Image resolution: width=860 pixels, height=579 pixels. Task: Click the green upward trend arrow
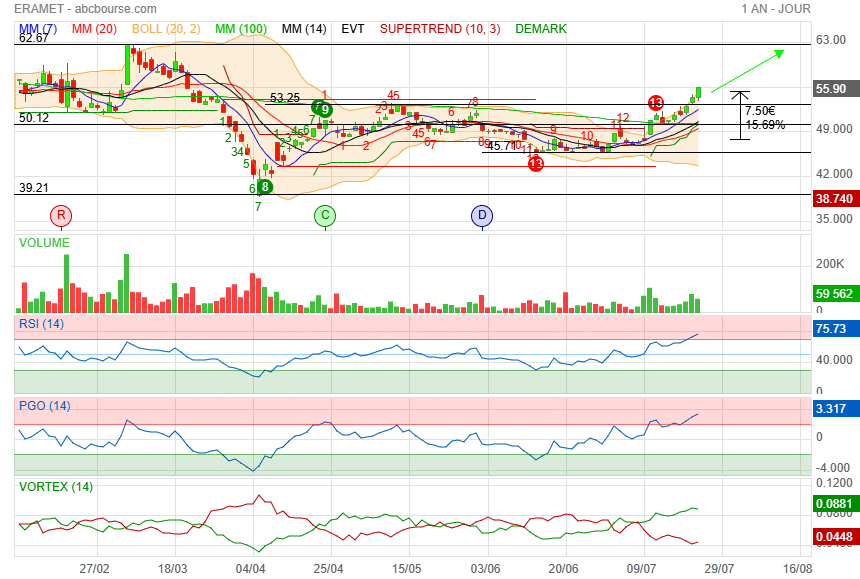tap(746, 71)
